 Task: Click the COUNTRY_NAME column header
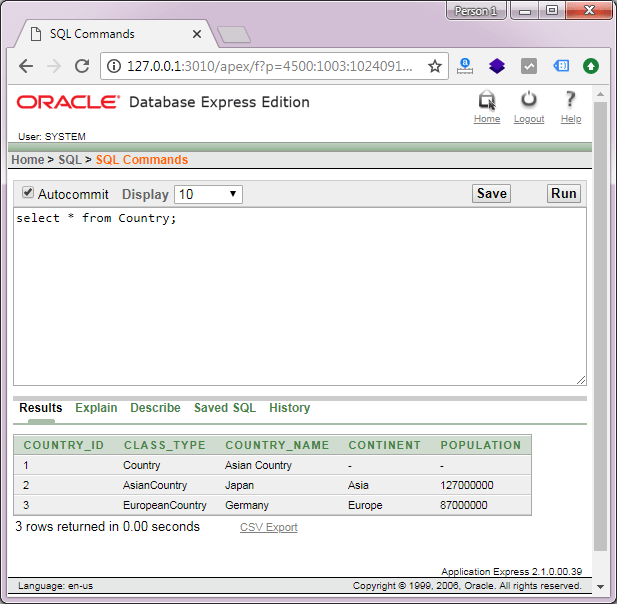277,445
